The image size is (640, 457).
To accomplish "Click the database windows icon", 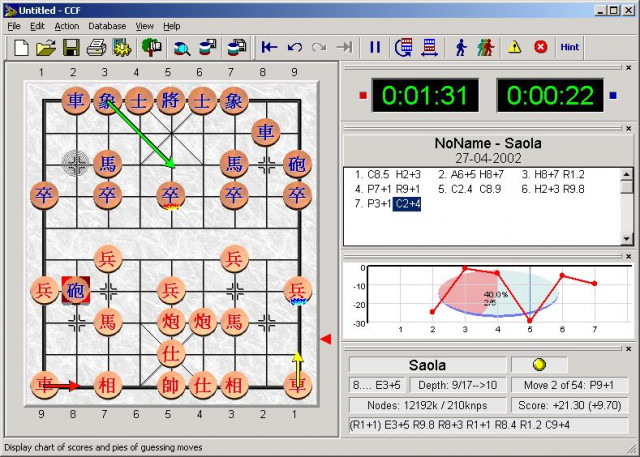I will (207, 47).
